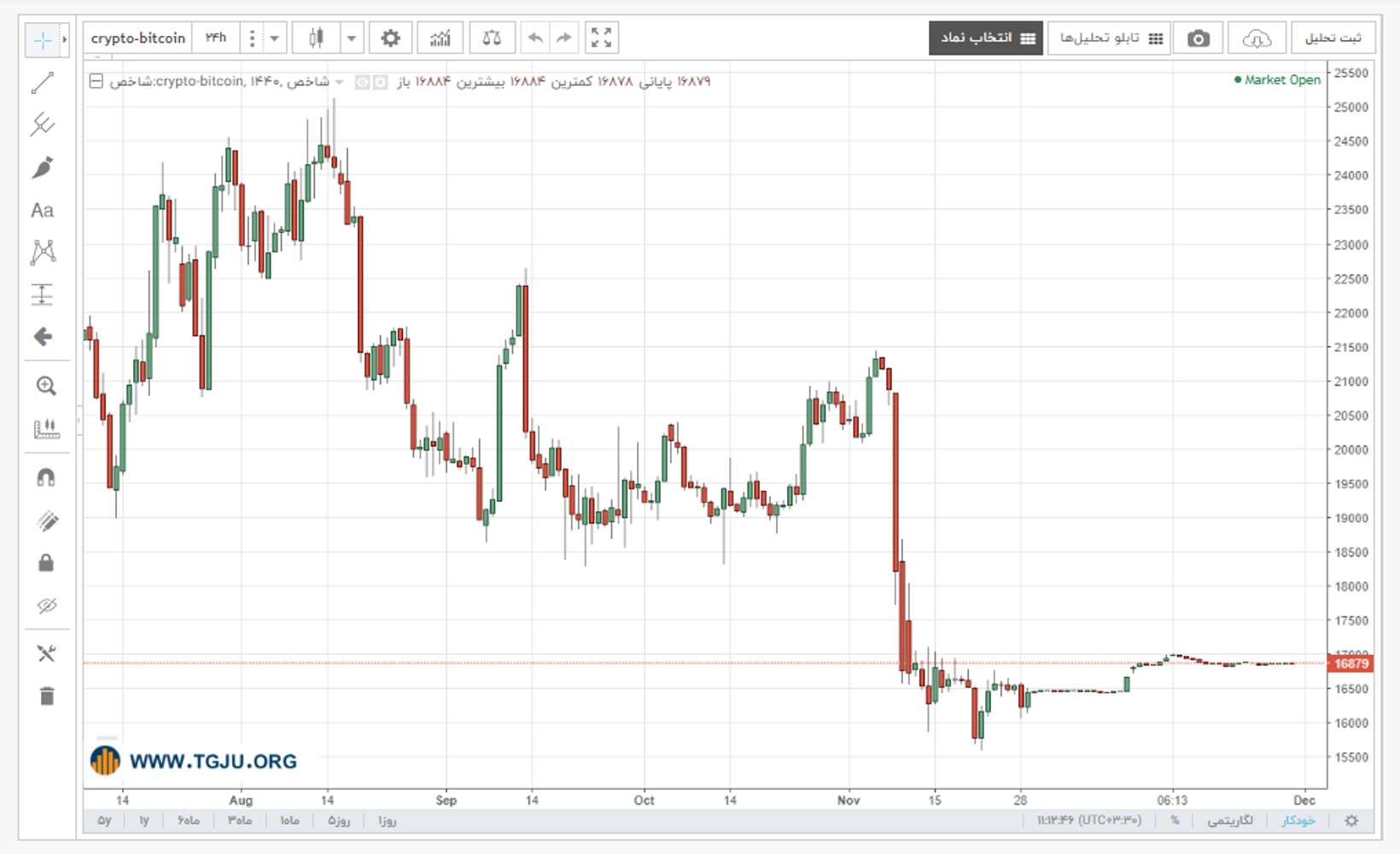Select the brush drawing tool
This screenshot has height=854, width=1400.
43,167
